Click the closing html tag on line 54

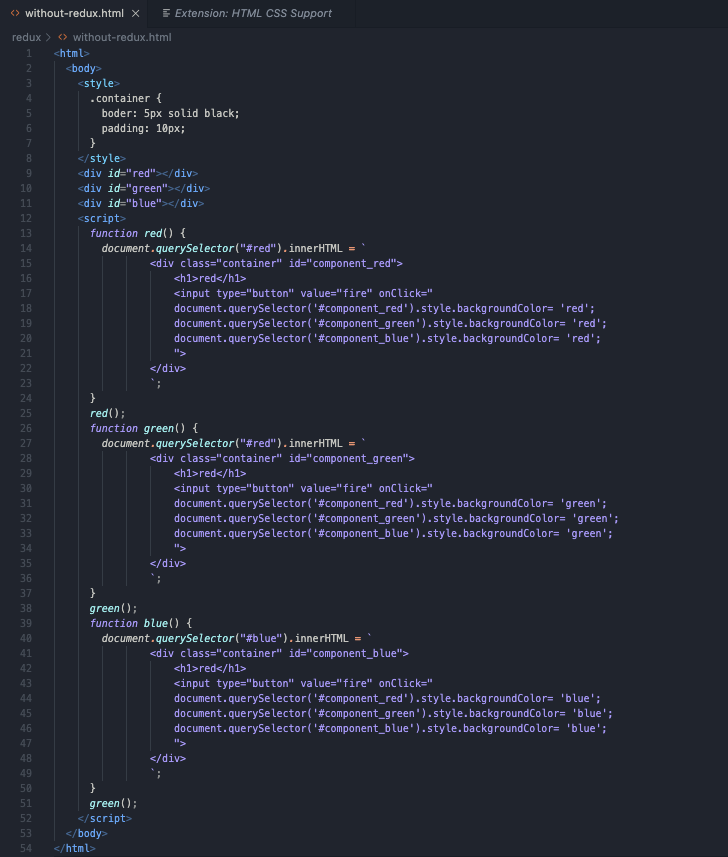click(x=74, y=848)
